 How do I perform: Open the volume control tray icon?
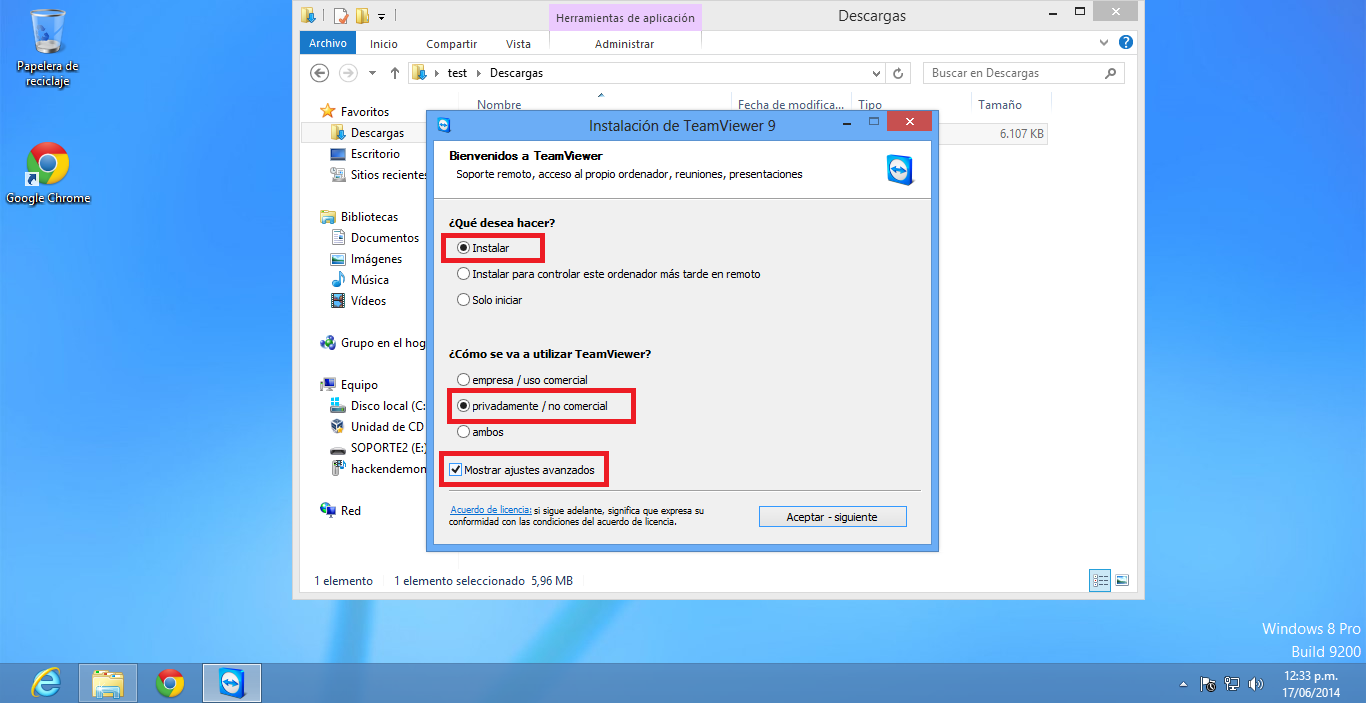pos(1256,685)
